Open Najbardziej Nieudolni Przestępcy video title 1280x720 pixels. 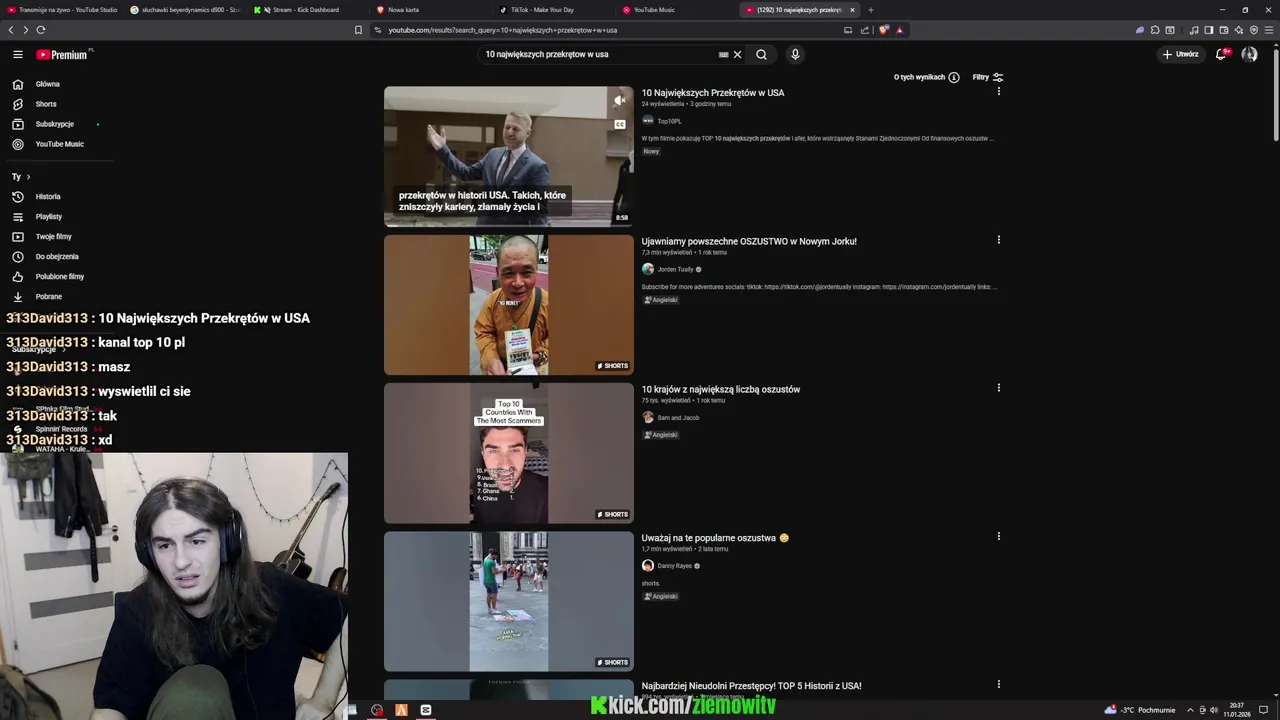(x=751, y=686)
